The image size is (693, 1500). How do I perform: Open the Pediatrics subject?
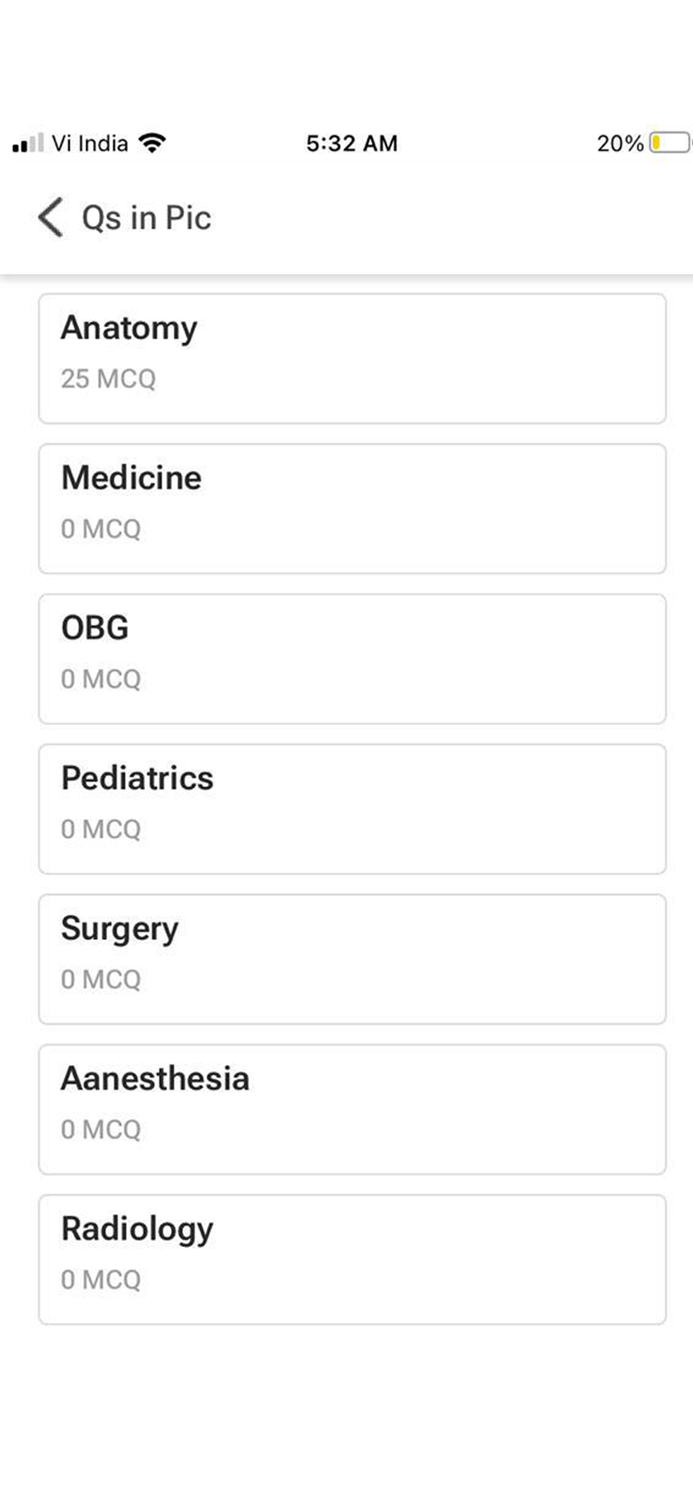(x=352, y=808)
